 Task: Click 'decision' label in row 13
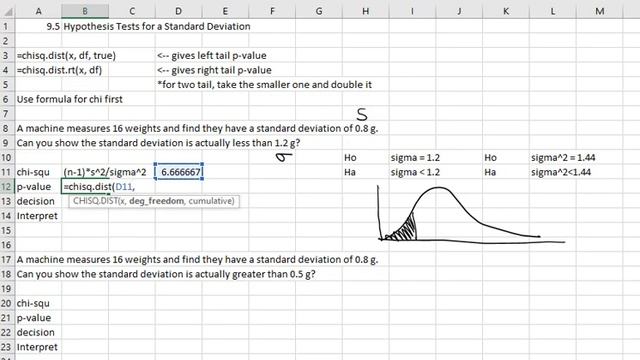(x=36, y=201)
